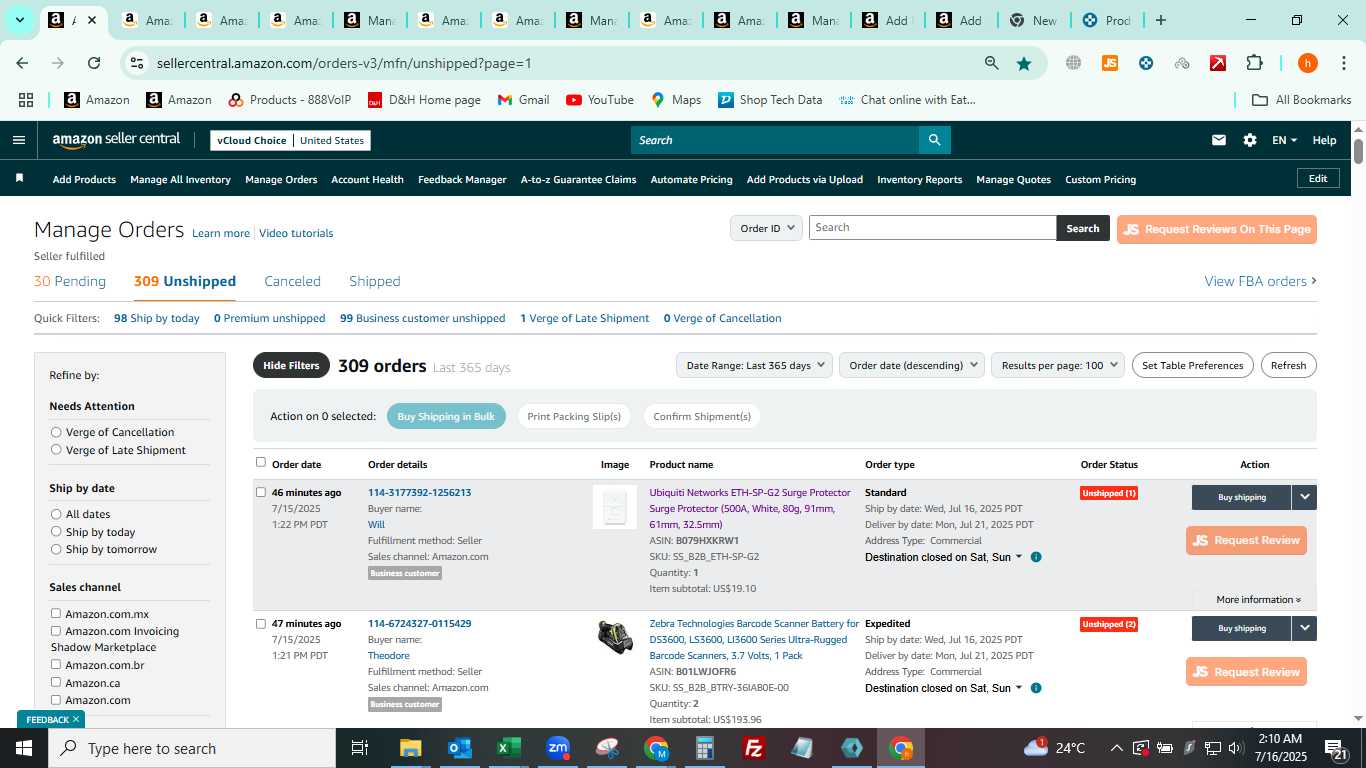
Task: Click Set Table Preferences
Action: (1192, 365)
